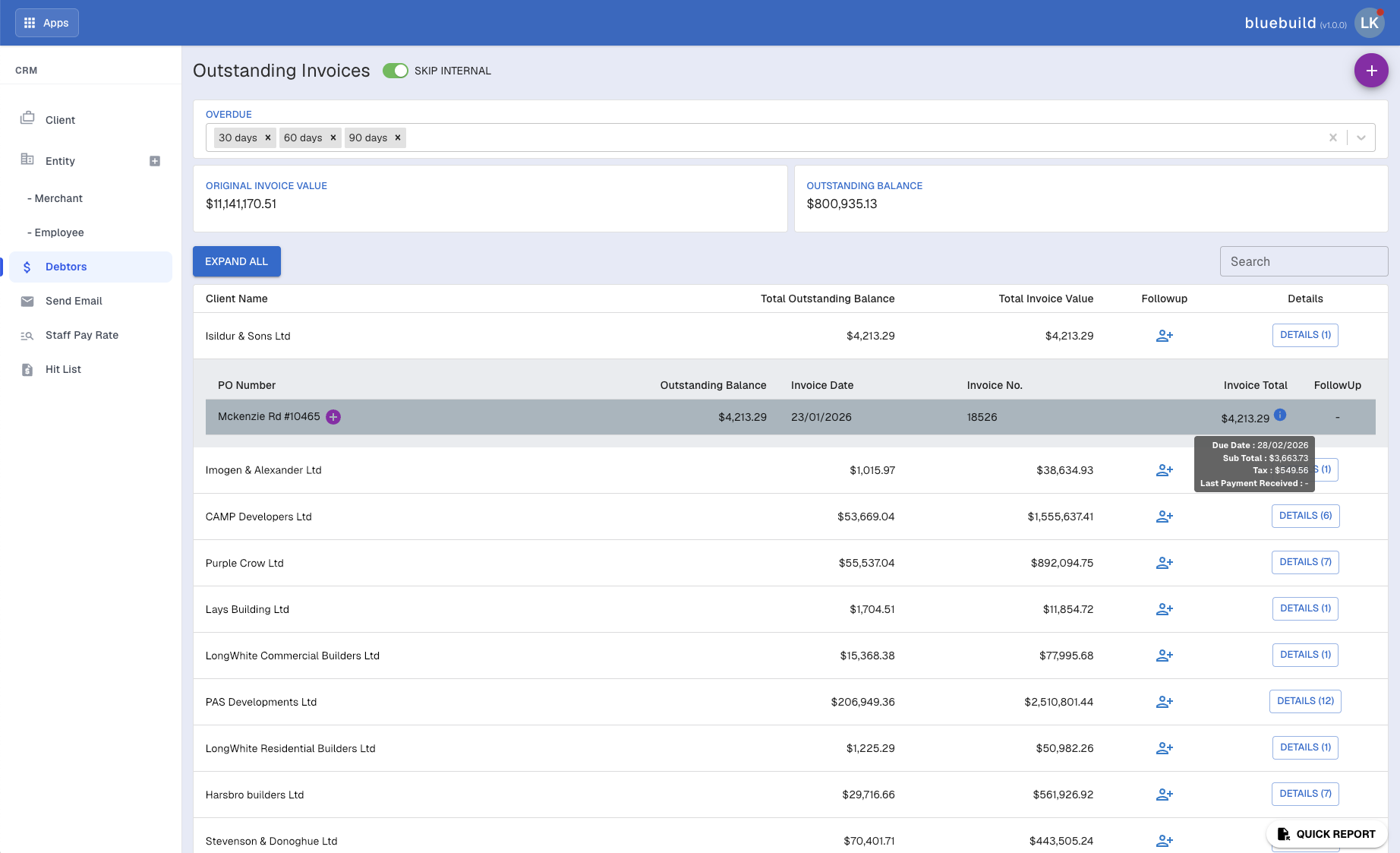The width and height of the screenshot is (1400, 853).
Task: Add followup for Harsbro builders Ltd
Action: point(1165,795)
